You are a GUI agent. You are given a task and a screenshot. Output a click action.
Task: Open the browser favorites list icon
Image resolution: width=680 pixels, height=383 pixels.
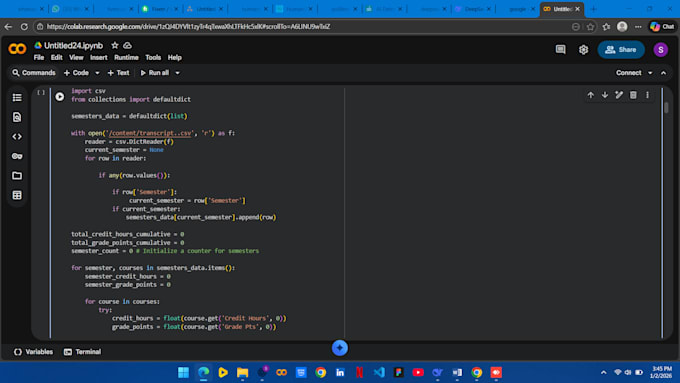coord(606,26)
